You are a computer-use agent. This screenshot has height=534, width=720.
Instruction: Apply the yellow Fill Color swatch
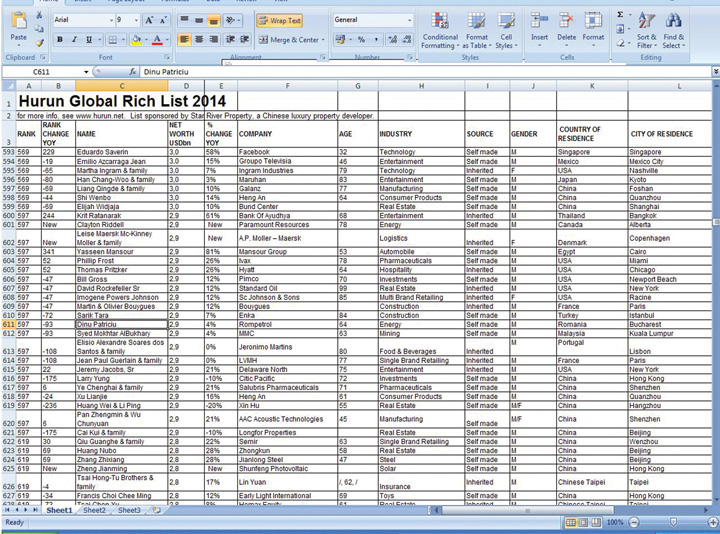tap(136, 40)
